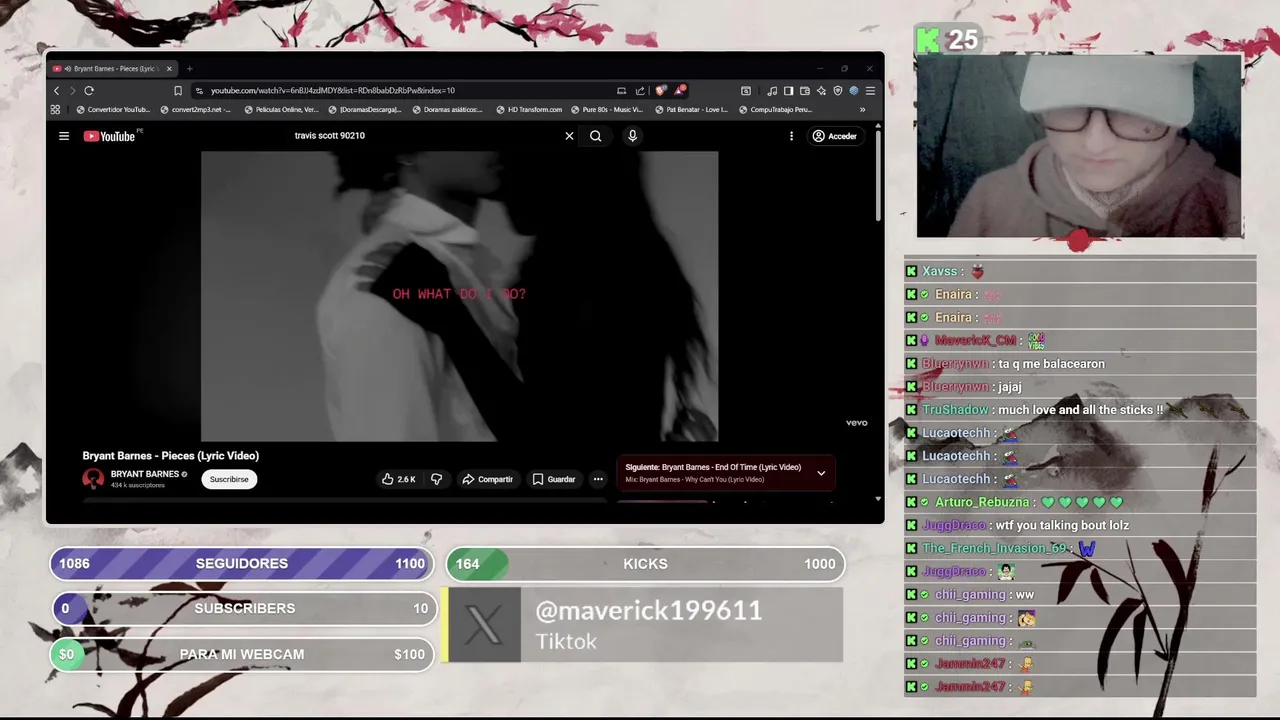The width and height of the screenshot is (1280, 720).
Task: Click the music note playlist toolbar icon
Action: point(772,90)
